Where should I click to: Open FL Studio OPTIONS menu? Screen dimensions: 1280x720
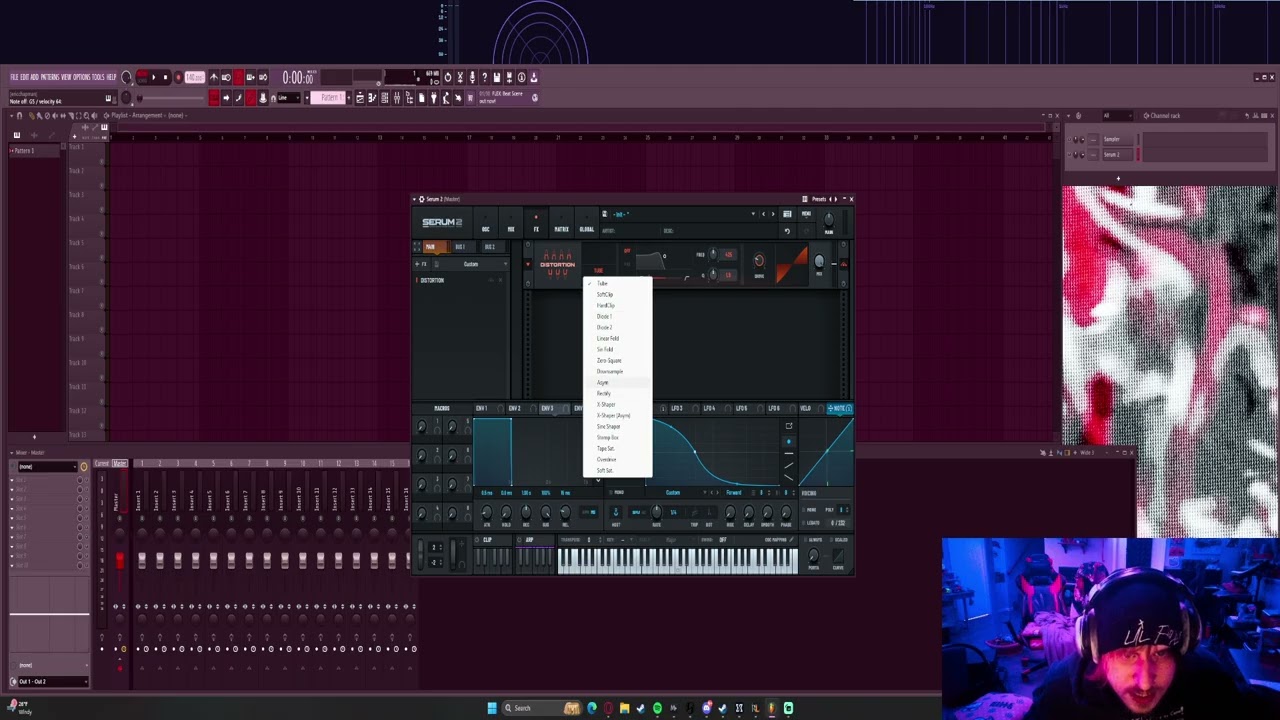[x=81, y=77]
